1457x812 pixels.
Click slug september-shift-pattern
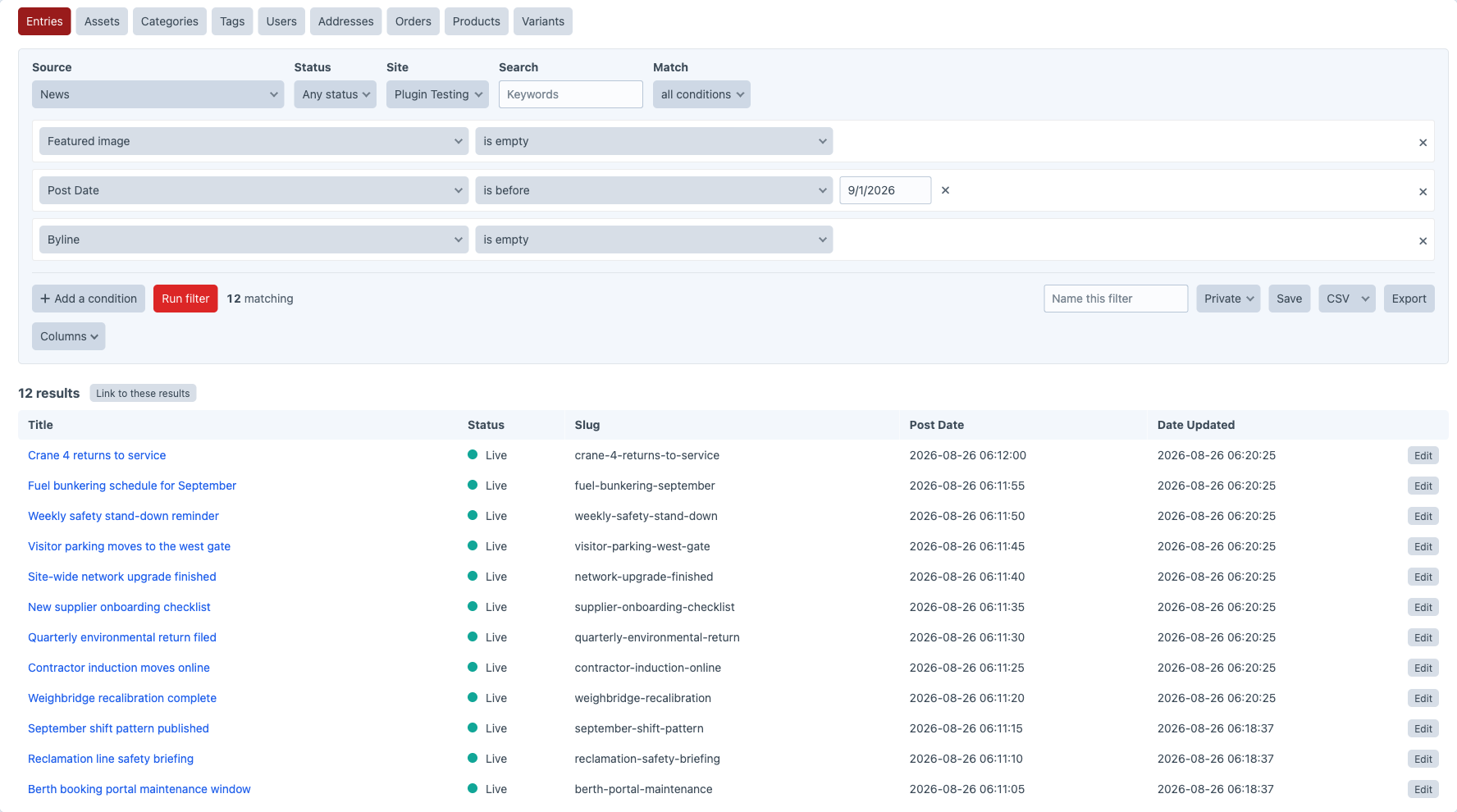[x=639, y=728]
